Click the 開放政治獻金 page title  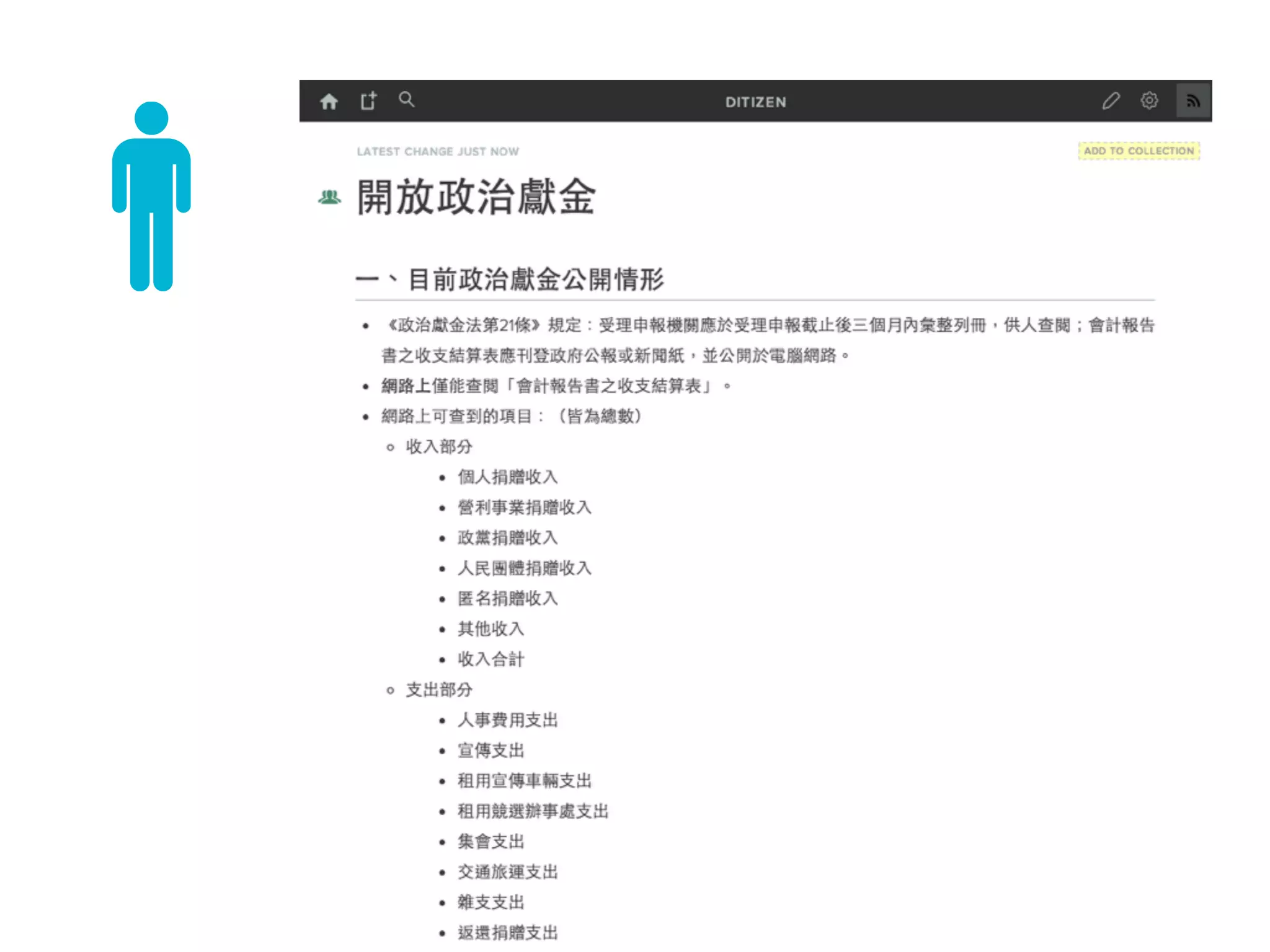(476, 198)
